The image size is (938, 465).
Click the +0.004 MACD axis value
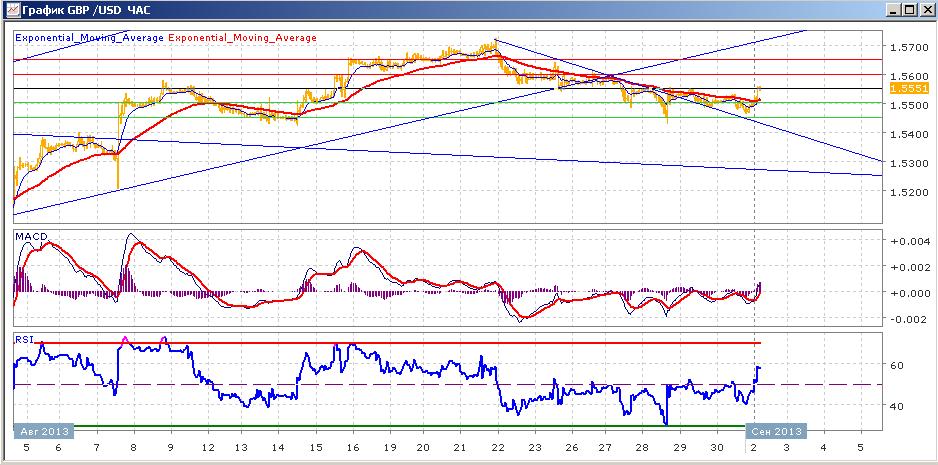908,242
